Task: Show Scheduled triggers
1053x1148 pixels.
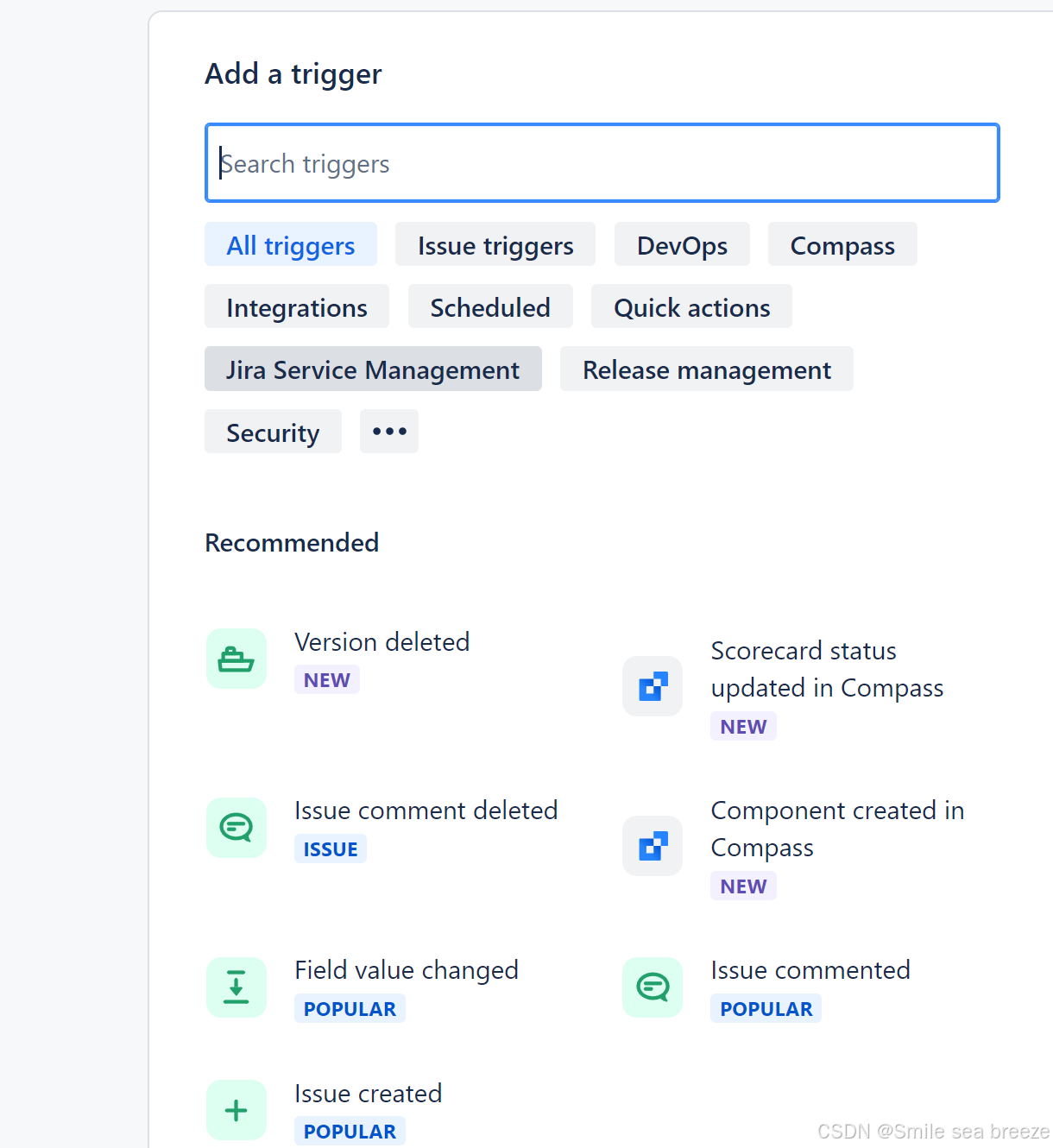Action: coord(490,307)
